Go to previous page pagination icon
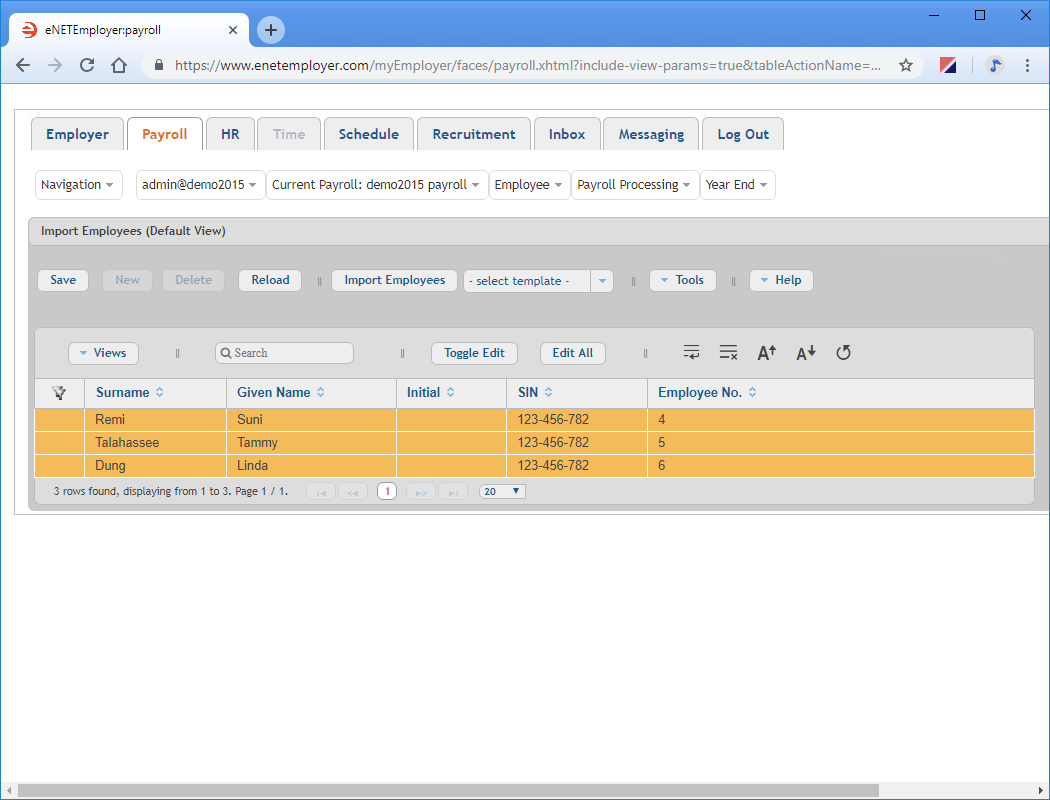This screenshot has width=1050, height=800. coord(353,491)
